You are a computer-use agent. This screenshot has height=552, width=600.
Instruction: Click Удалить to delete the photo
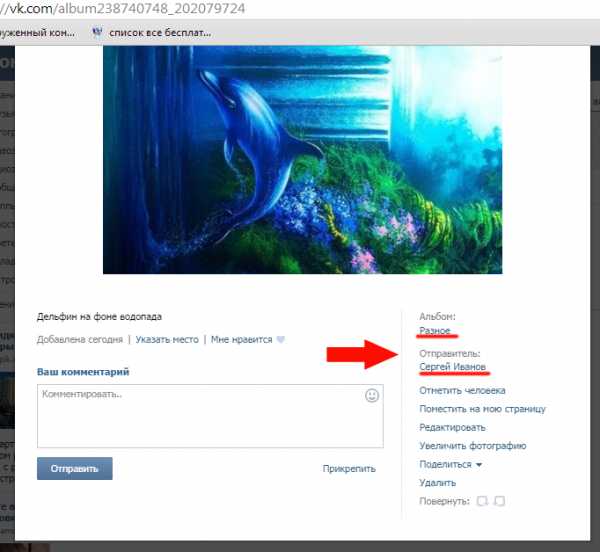click(437, 483)
